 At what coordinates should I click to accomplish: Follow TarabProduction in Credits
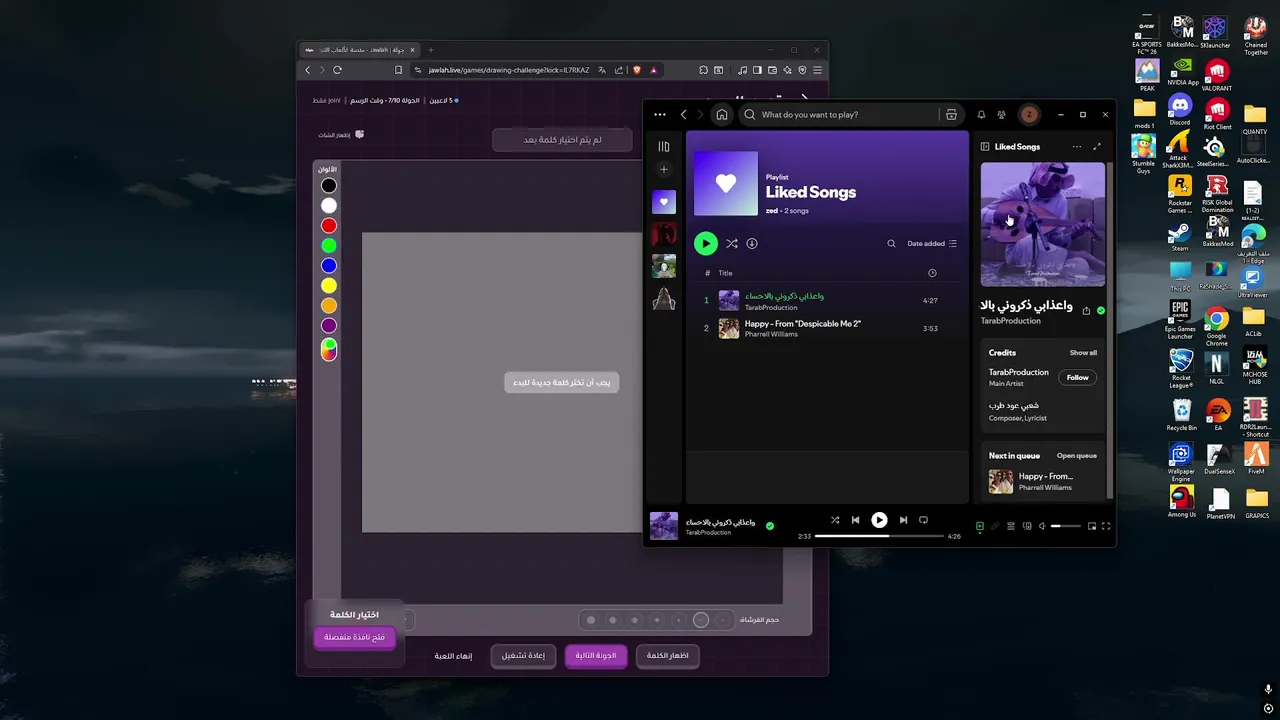pyautogui.click(x=1077, y=377)
